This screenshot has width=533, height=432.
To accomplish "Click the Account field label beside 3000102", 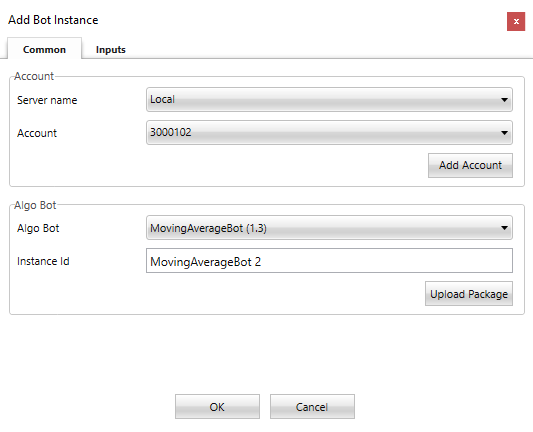I will coord(37,133).
